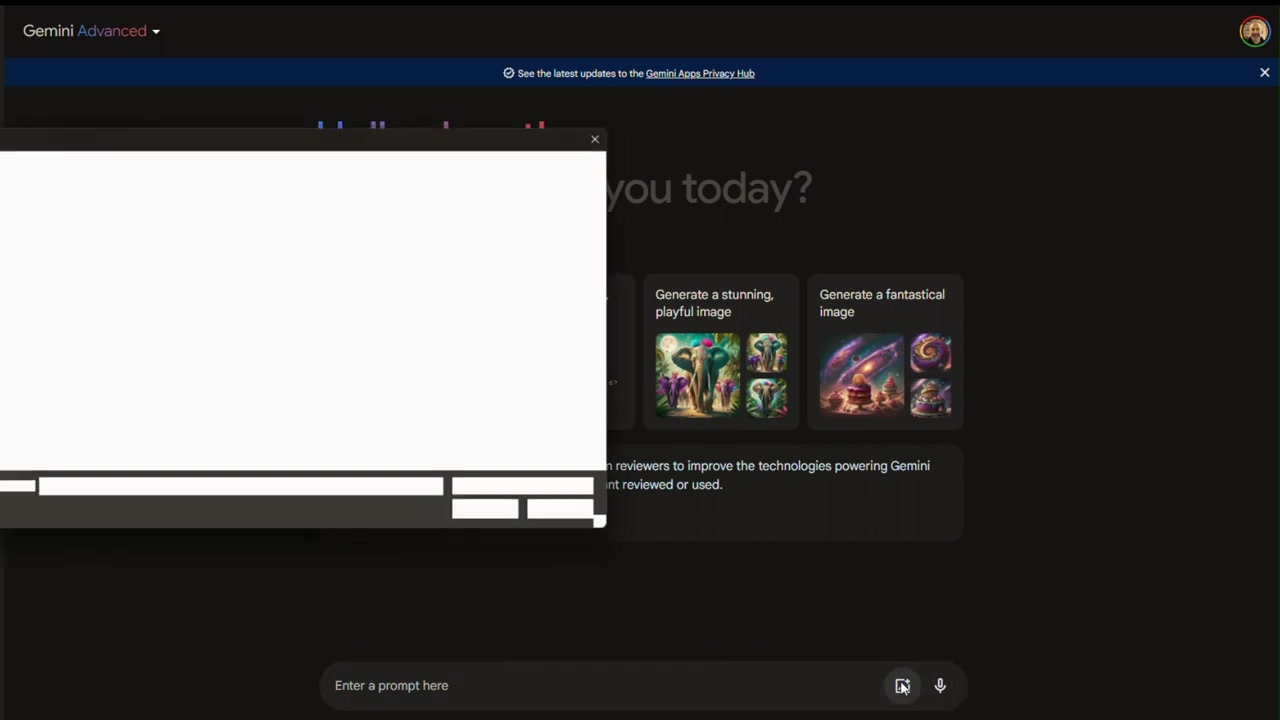The height and width of the screenshot is (720, 1280).
Task: Click the left bottom button in file dialog
Action: pos(485,509)
